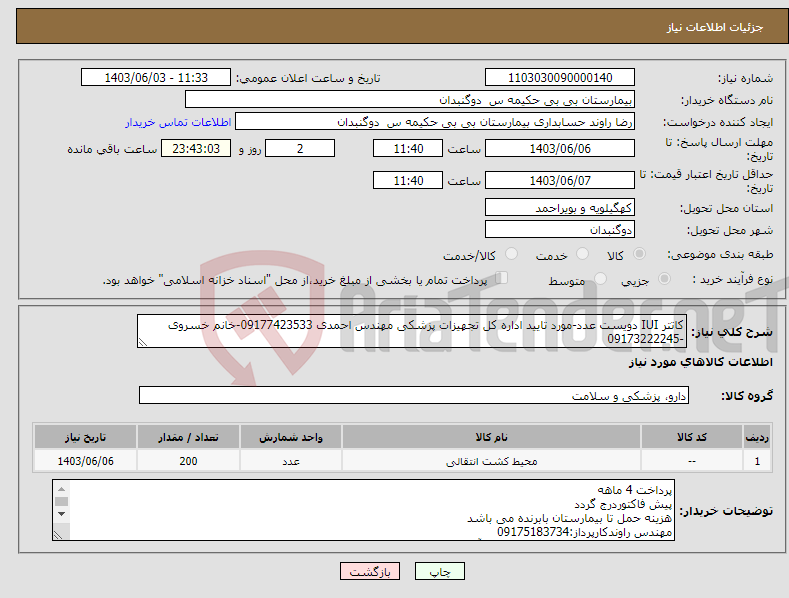
Task: Click the response deadline date 1403/06/06 field
Action: click(x=560, y=148)
